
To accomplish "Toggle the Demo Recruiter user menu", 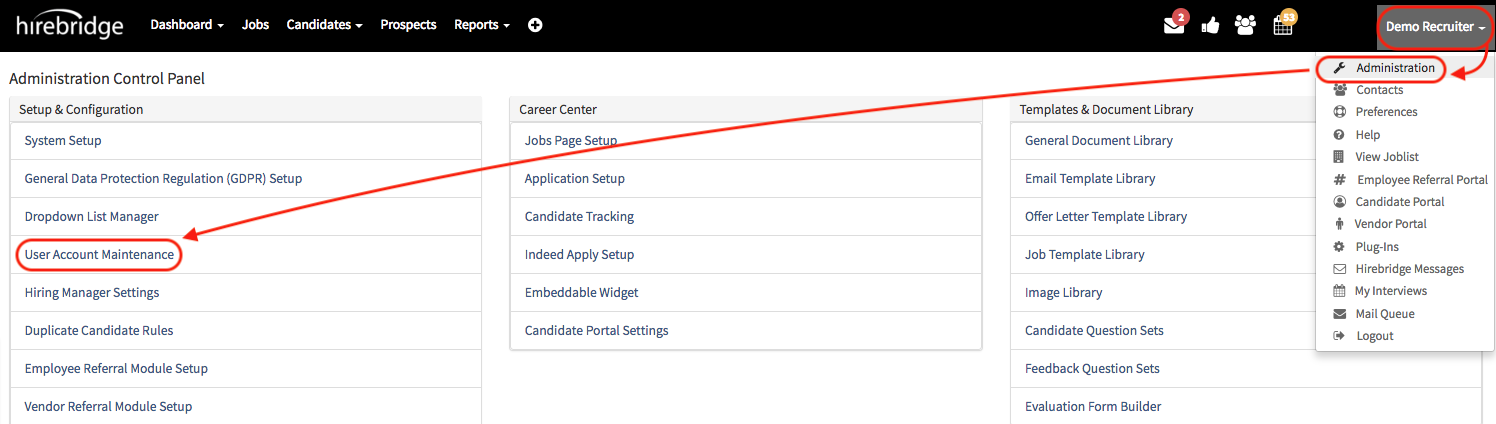I will tap(1436, 27).
